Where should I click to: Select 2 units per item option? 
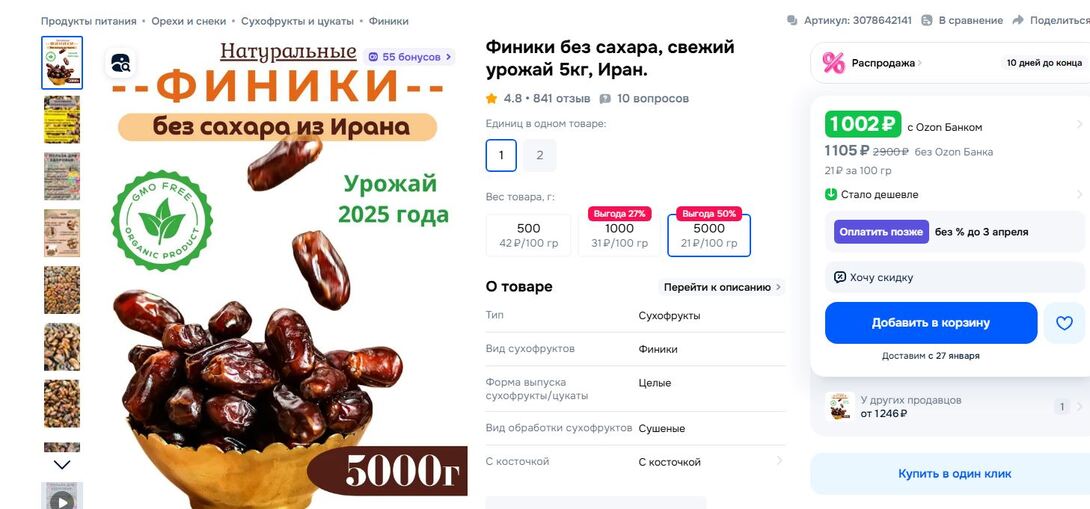coord(540,155)
